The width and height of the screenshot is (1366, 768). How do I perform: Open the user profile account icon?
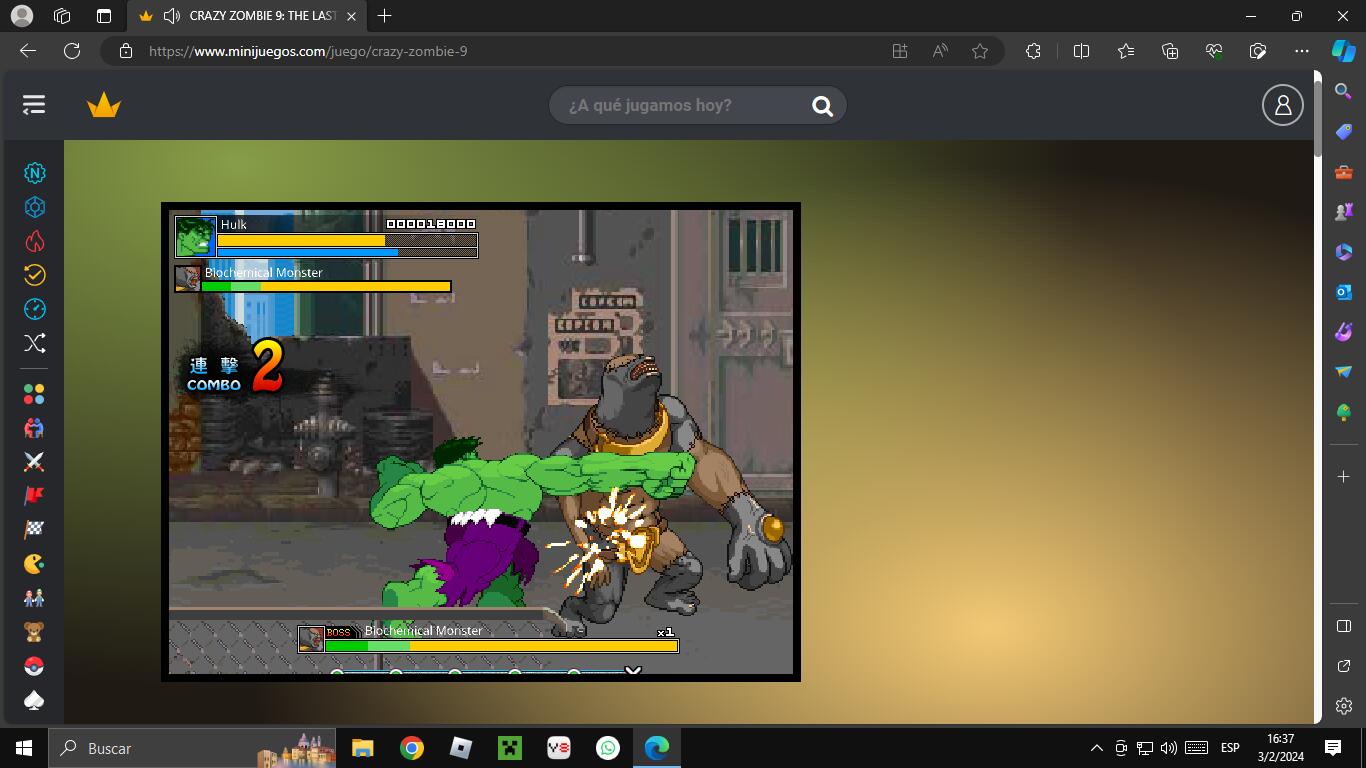[1282, 105]
